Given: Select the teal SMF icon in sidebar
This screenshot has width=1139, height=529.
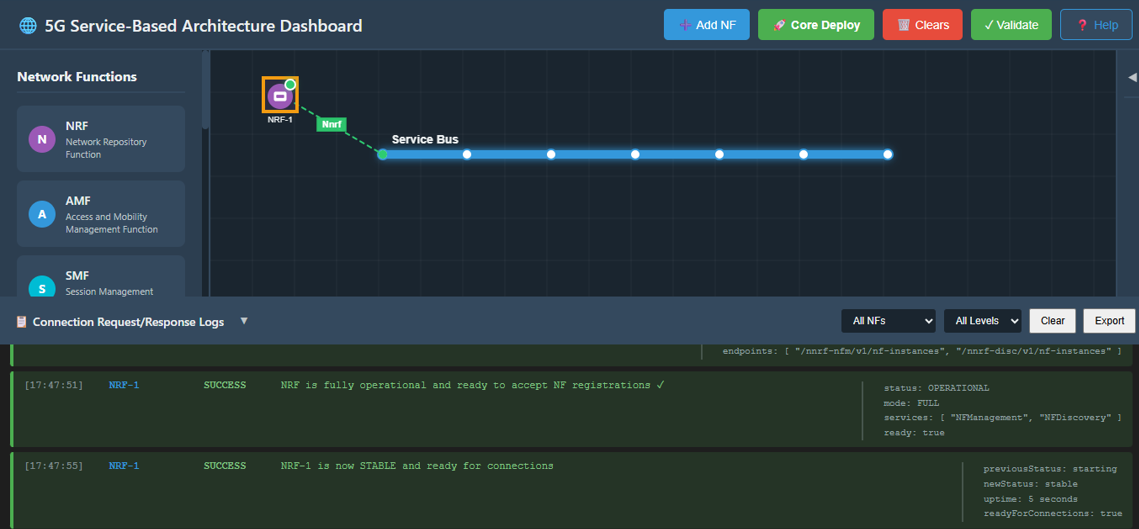Looking at the screenshot, I should [42, 288].
